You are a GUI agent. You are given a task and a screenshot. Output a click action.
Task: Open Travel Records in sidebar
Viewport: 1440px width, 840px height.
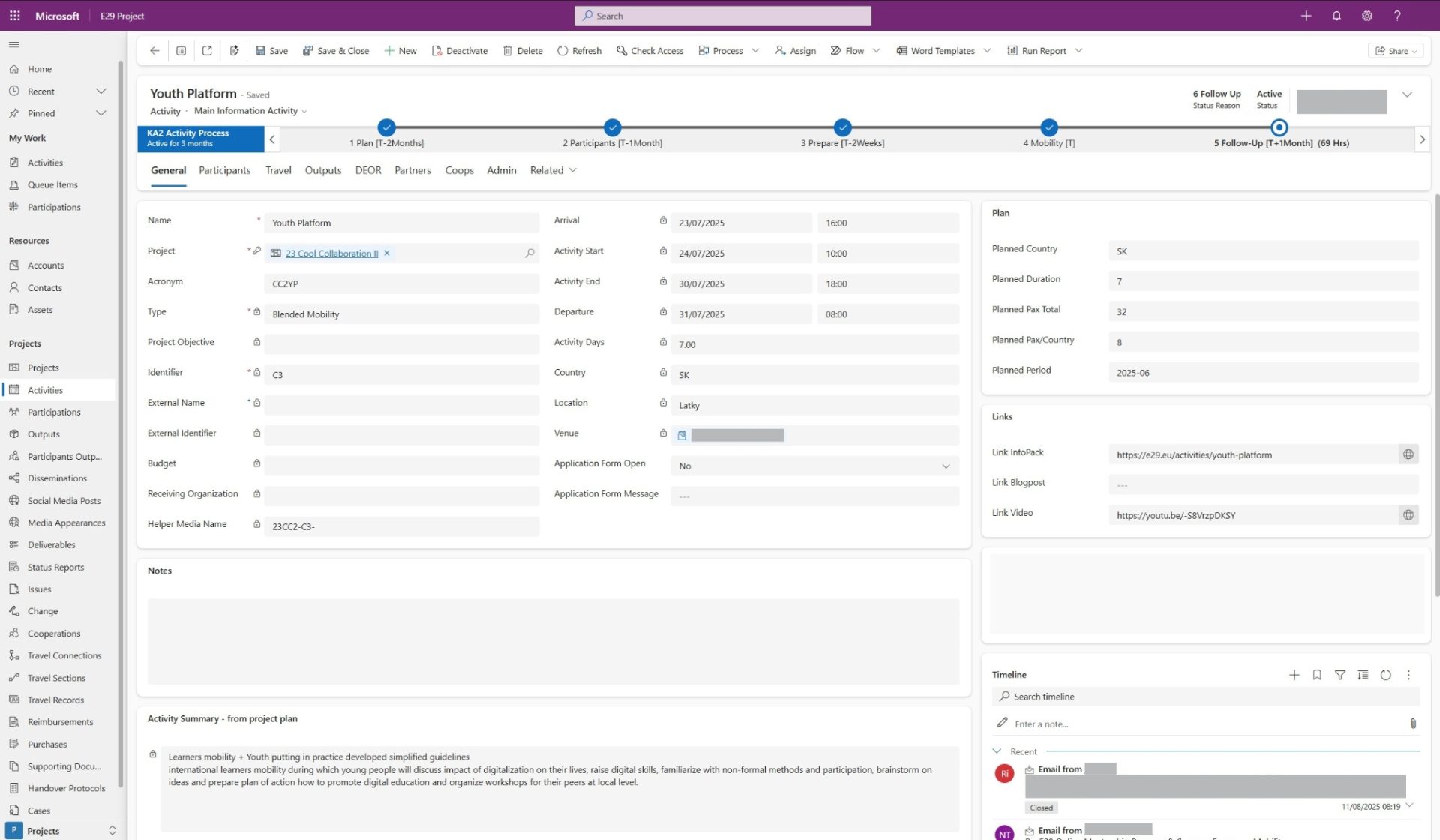click(55, 700)
